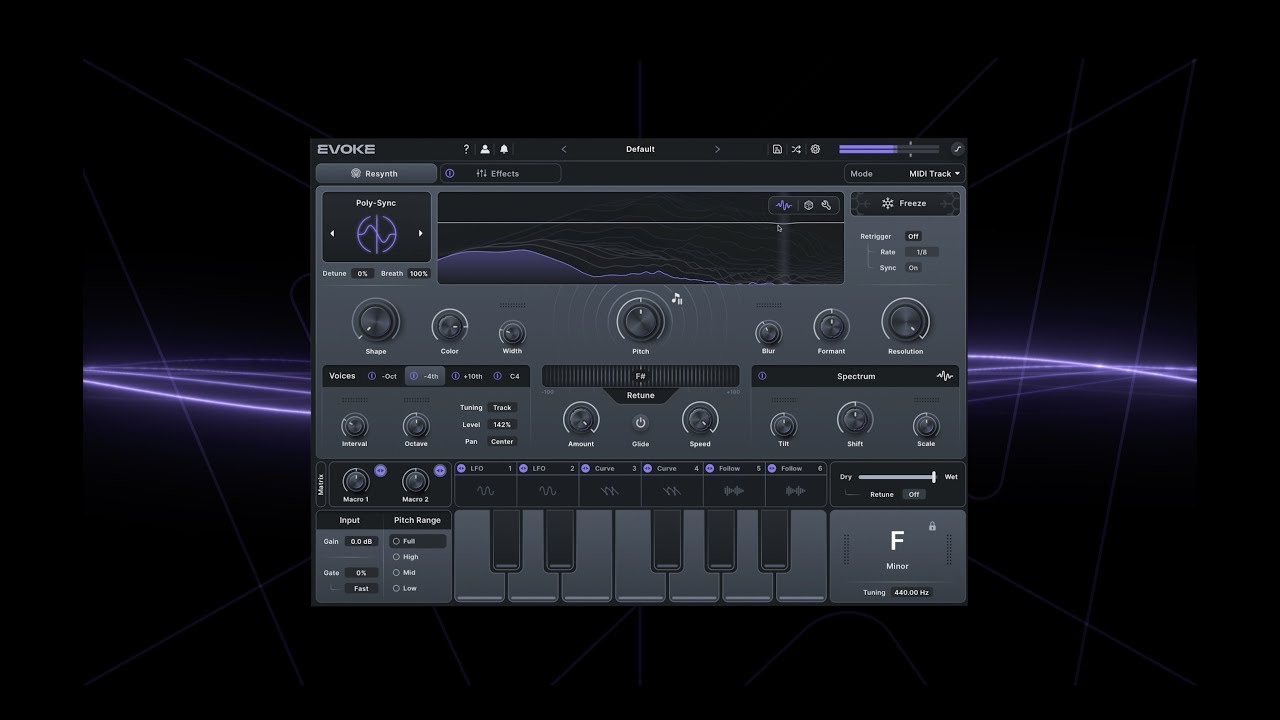
Task: Click the Level 142% field
Action: [x=502, y=424]
